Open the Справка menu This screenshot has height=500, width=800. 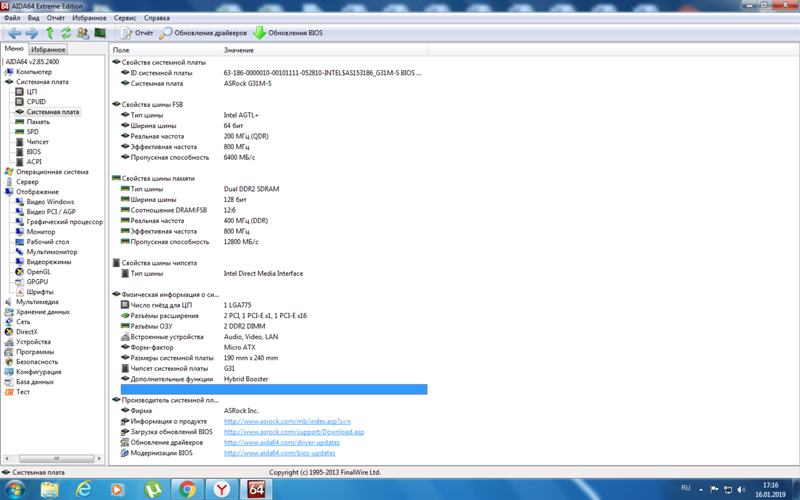click(x=157, y=18)
